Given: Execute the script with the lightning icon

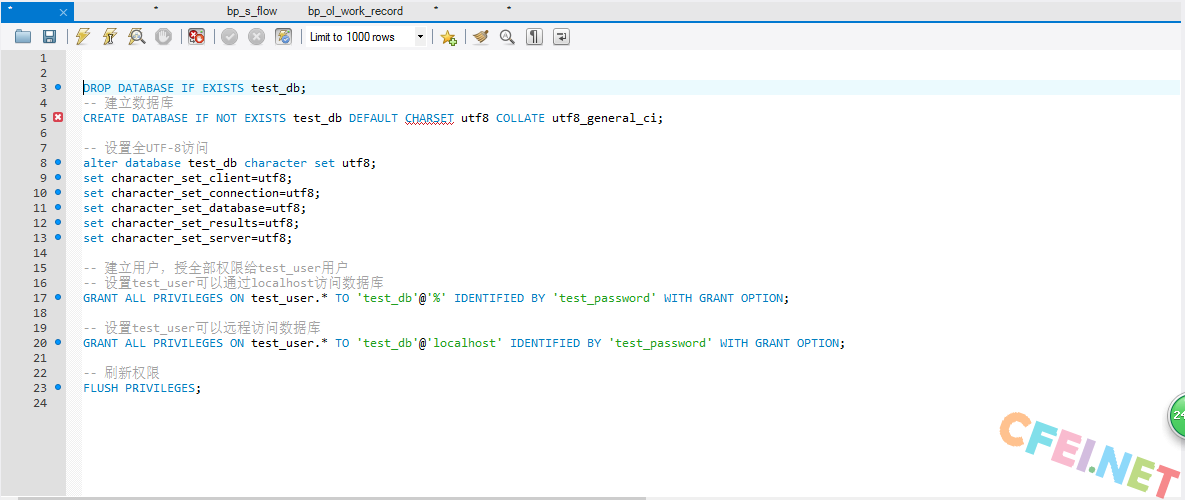Looking at the screenshot, I should click(x=83, y=37).
